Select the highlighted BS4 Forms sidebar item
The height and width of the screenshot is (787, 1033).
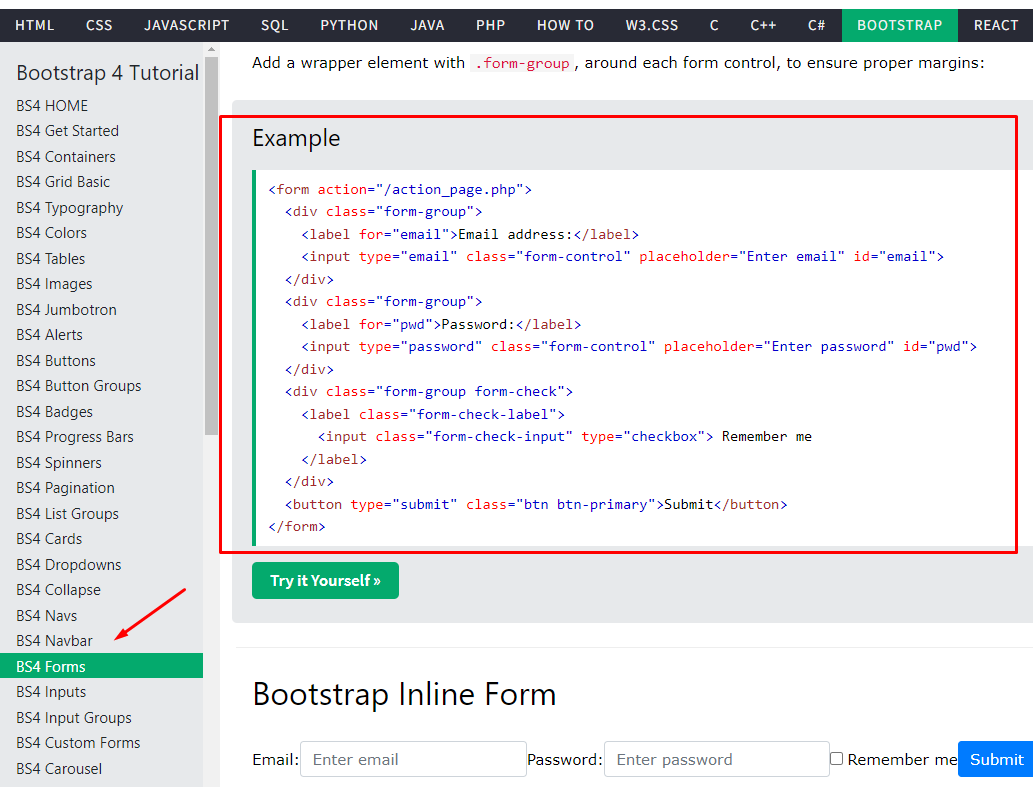(x=101, y=666)
